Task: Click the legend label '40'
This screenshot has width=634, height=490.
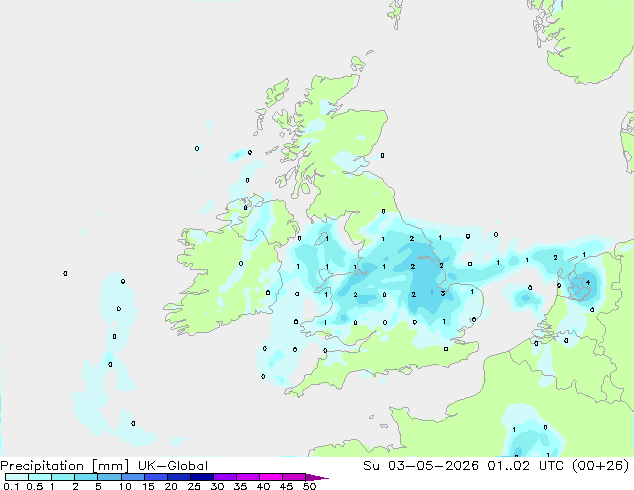Action: click(263, 486)
